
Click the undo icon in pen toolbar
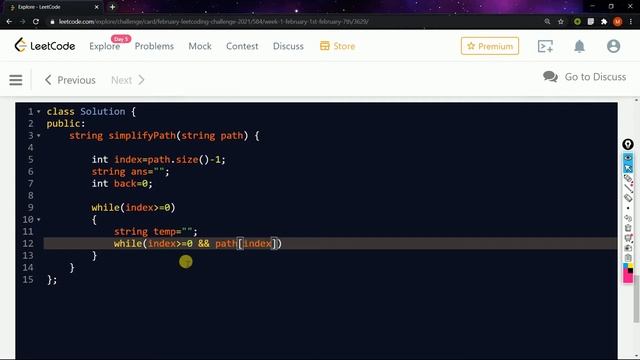628,218
